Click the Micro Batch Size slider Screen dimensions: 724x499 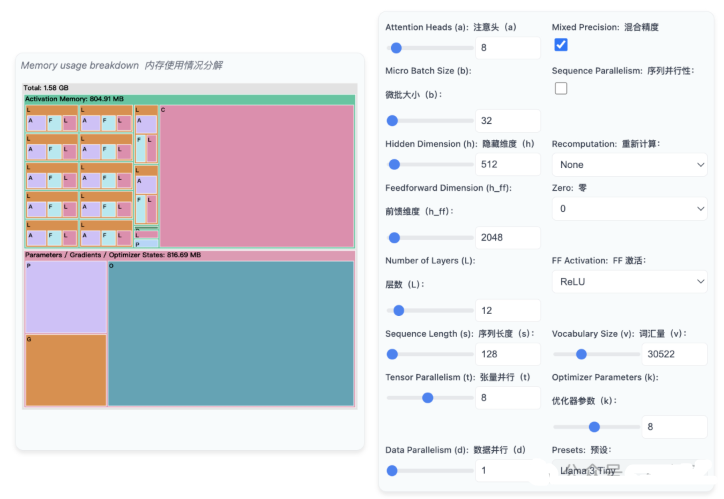tap(430, 120)
